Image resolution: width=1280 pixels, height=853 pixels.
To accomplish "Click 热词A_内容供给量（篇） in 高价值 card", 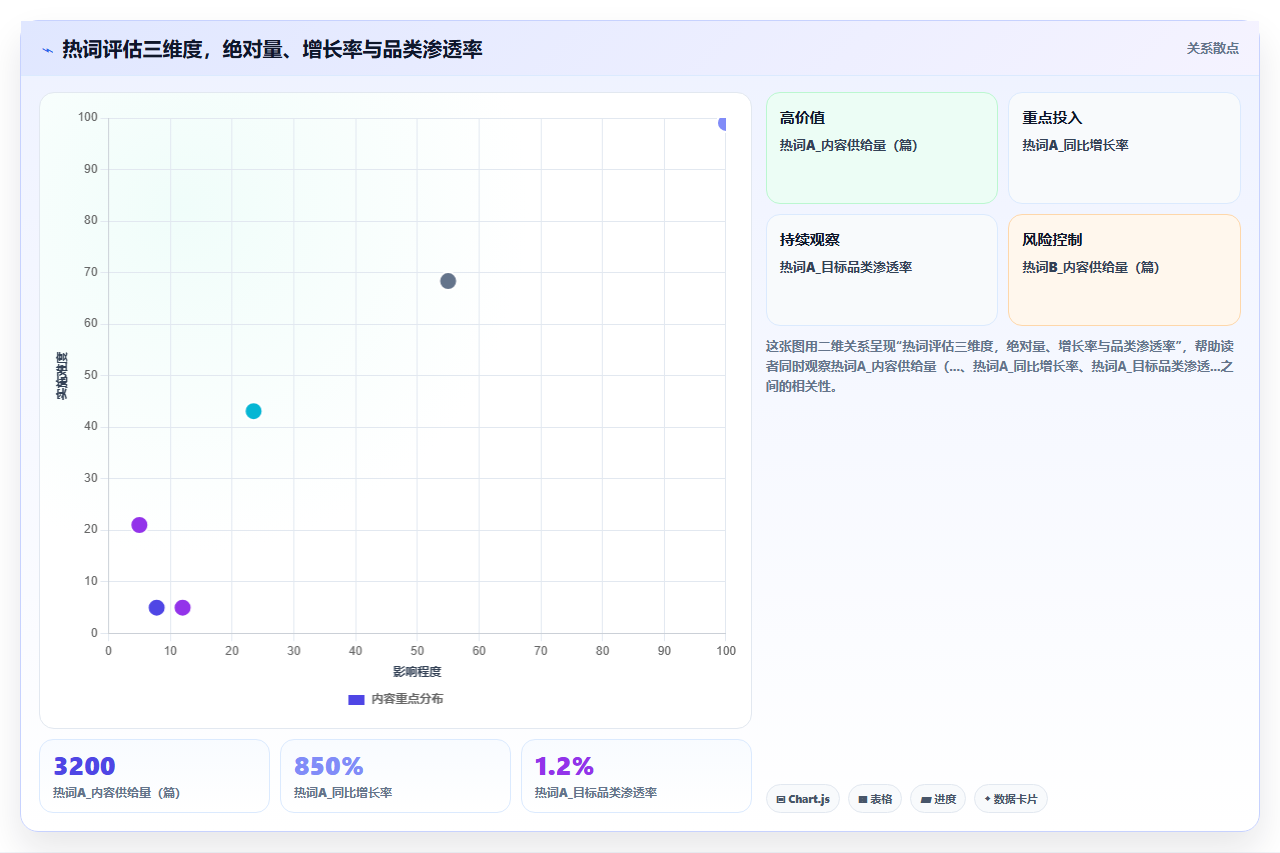I will coord(849,146).
